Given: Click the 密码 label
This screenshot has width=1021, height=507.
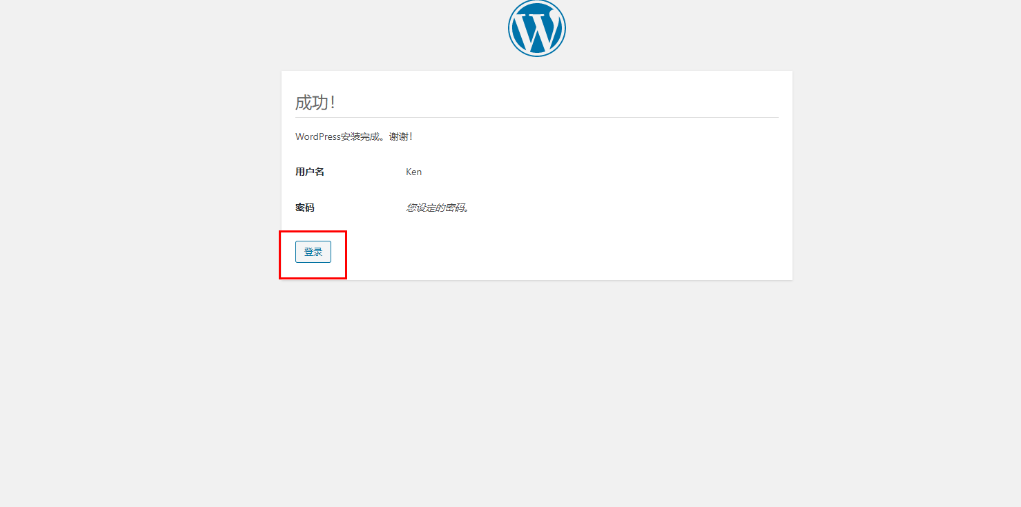Looking at the screenshot, I should click(x=305, y=208).
